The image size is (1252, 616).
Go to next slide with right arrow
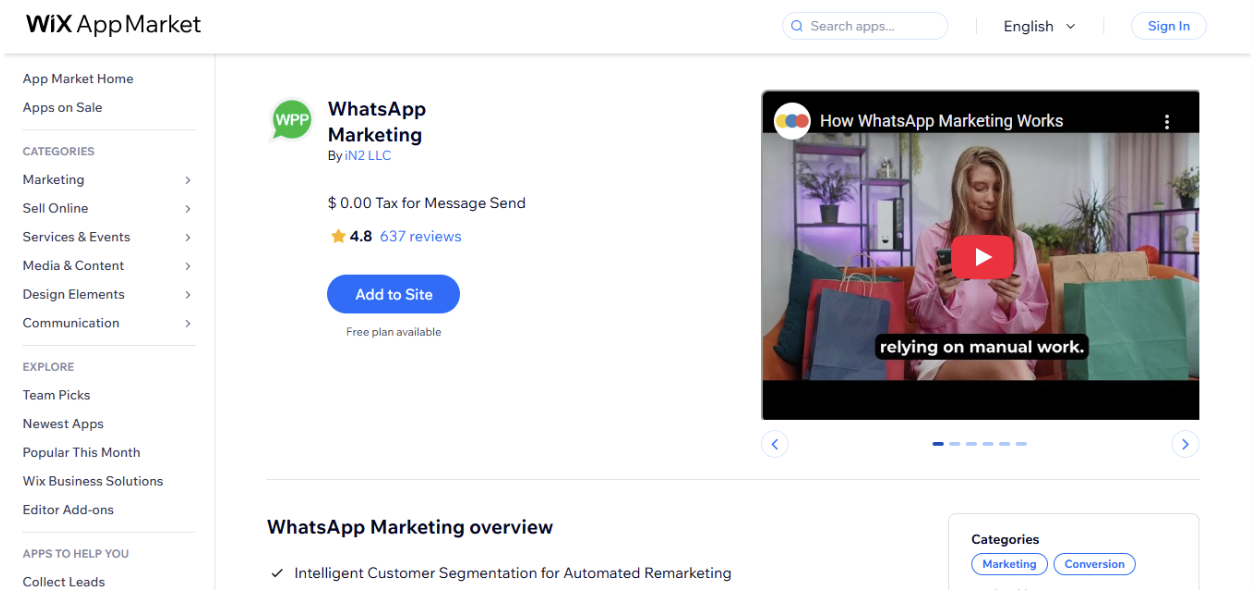click(x=1185, y=443)
